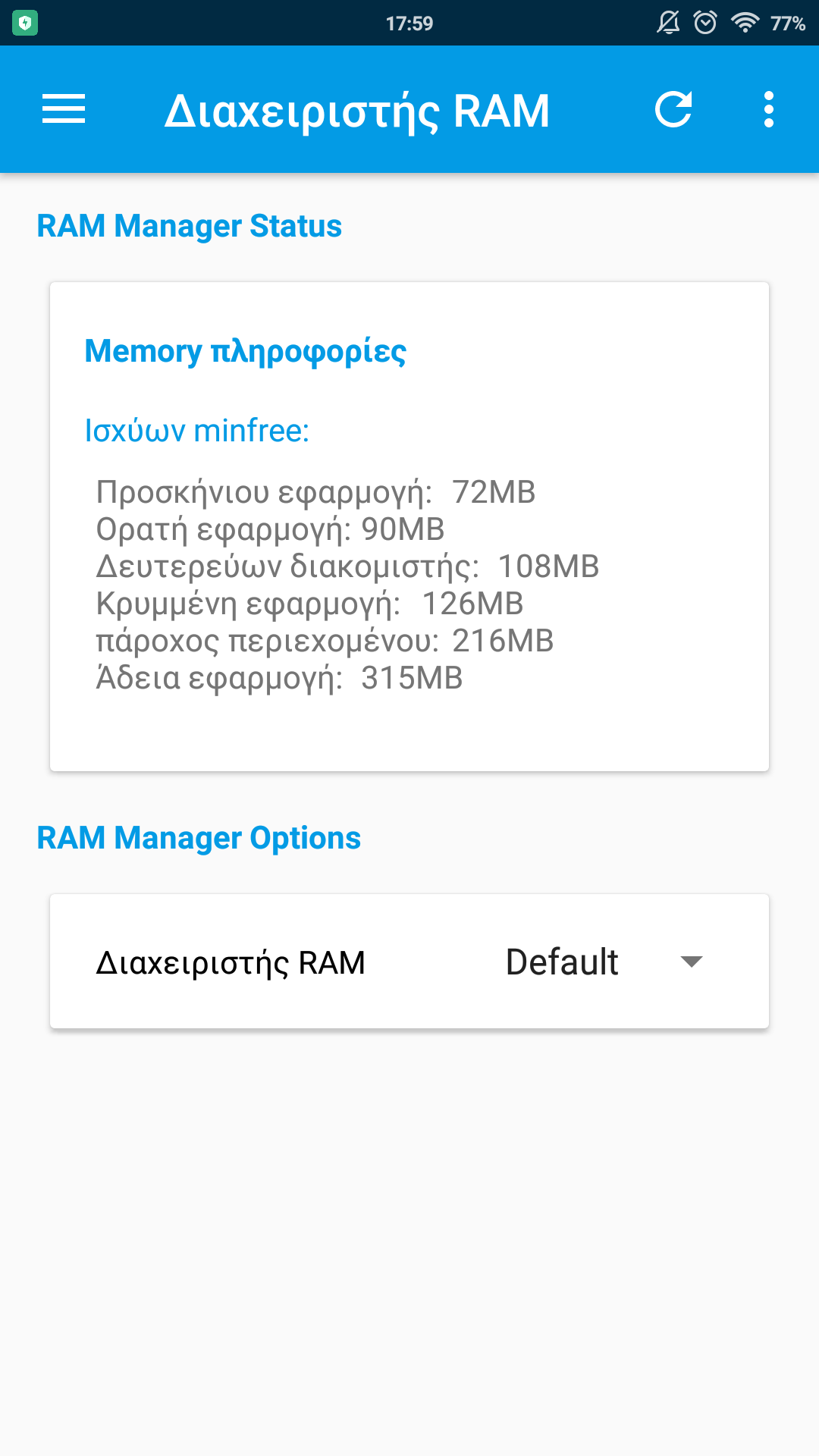819x1456 pixels.
Task: Tap the muted notification bell icon
Action: (668, 23)
